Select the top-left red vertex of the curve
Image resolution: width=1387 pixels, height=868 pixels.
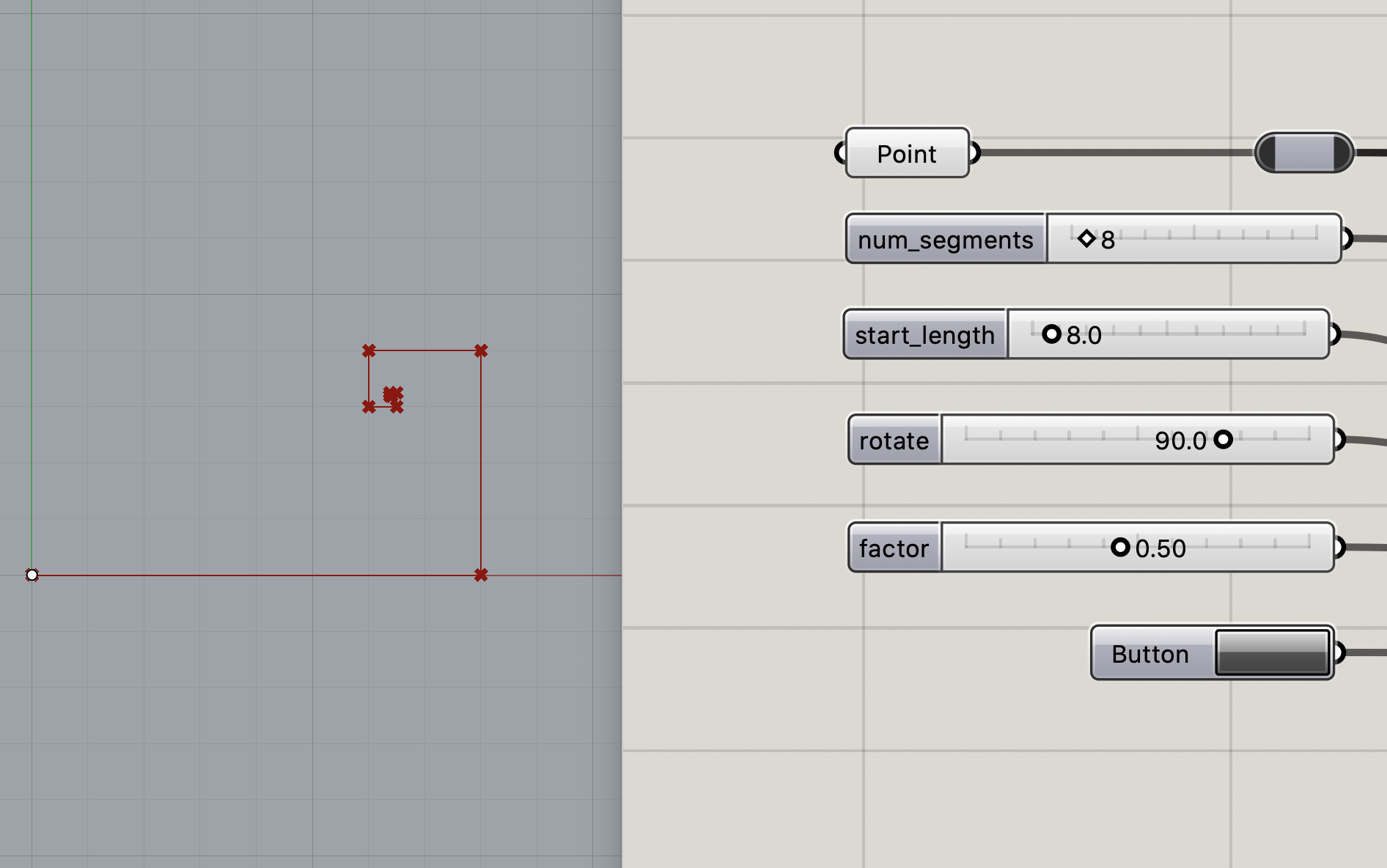[369, 350]
